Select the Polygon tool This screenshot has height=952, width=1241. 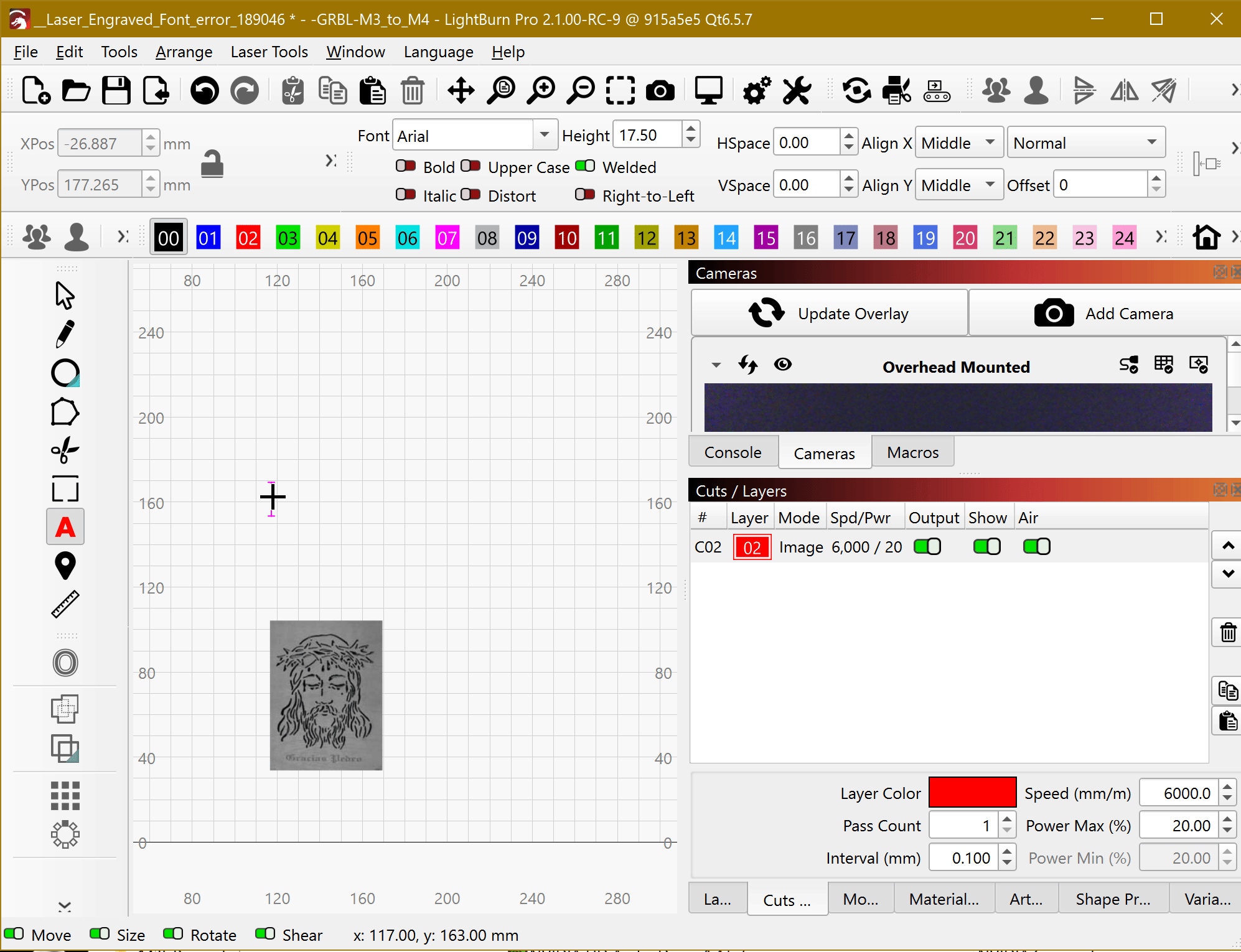point(65,412)
